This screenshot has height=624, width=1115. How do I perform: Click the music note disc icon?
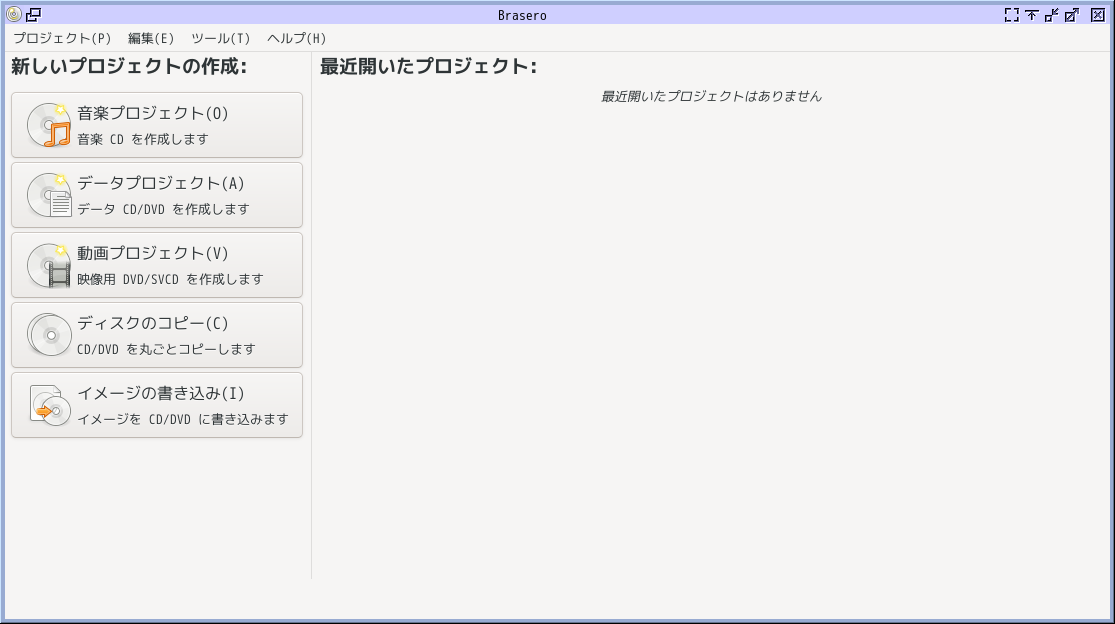tap(49, 125)
